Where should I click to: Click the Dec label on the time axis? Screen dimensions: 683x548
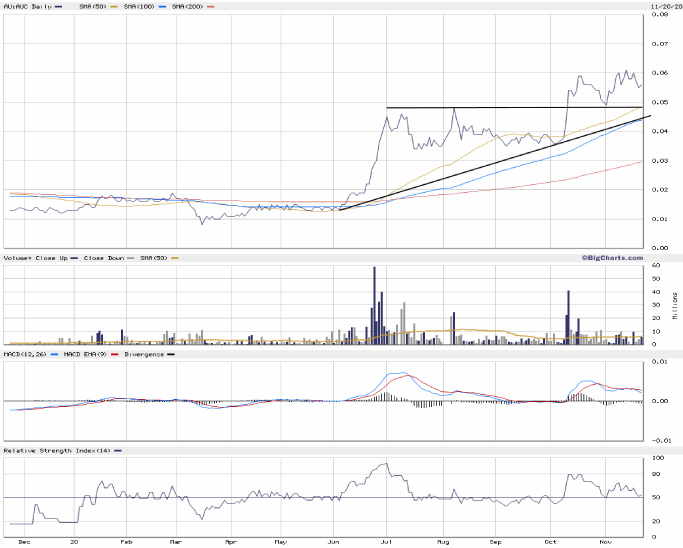click(23, 538)
